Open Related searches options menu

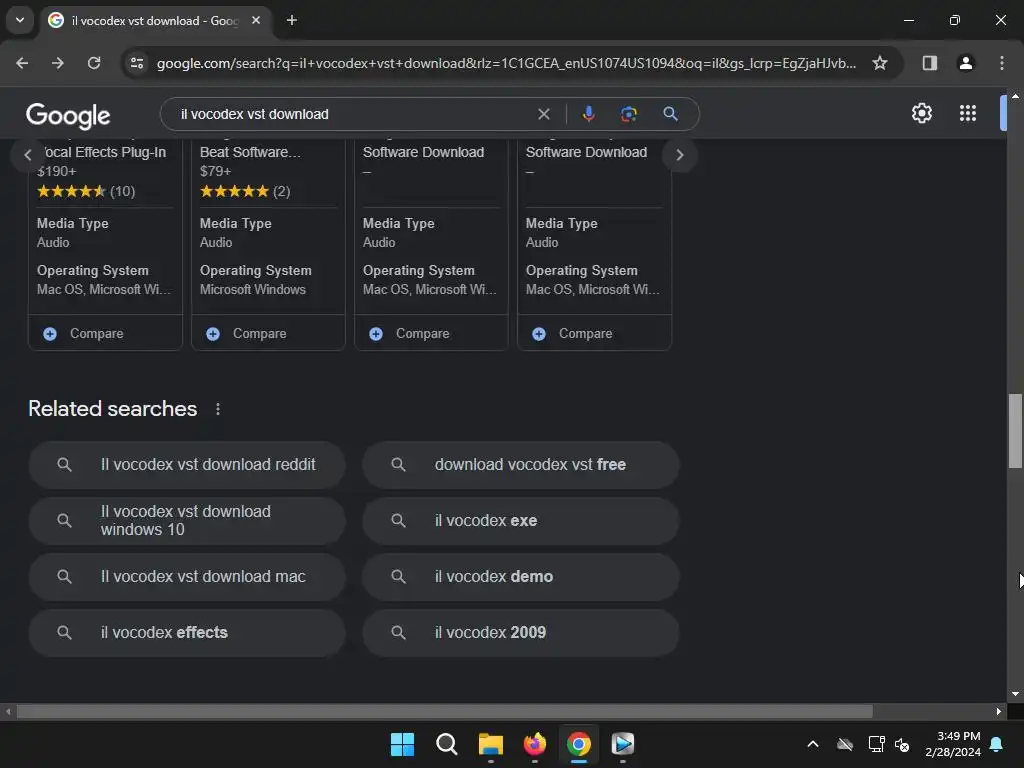click(x=217, y=409)
